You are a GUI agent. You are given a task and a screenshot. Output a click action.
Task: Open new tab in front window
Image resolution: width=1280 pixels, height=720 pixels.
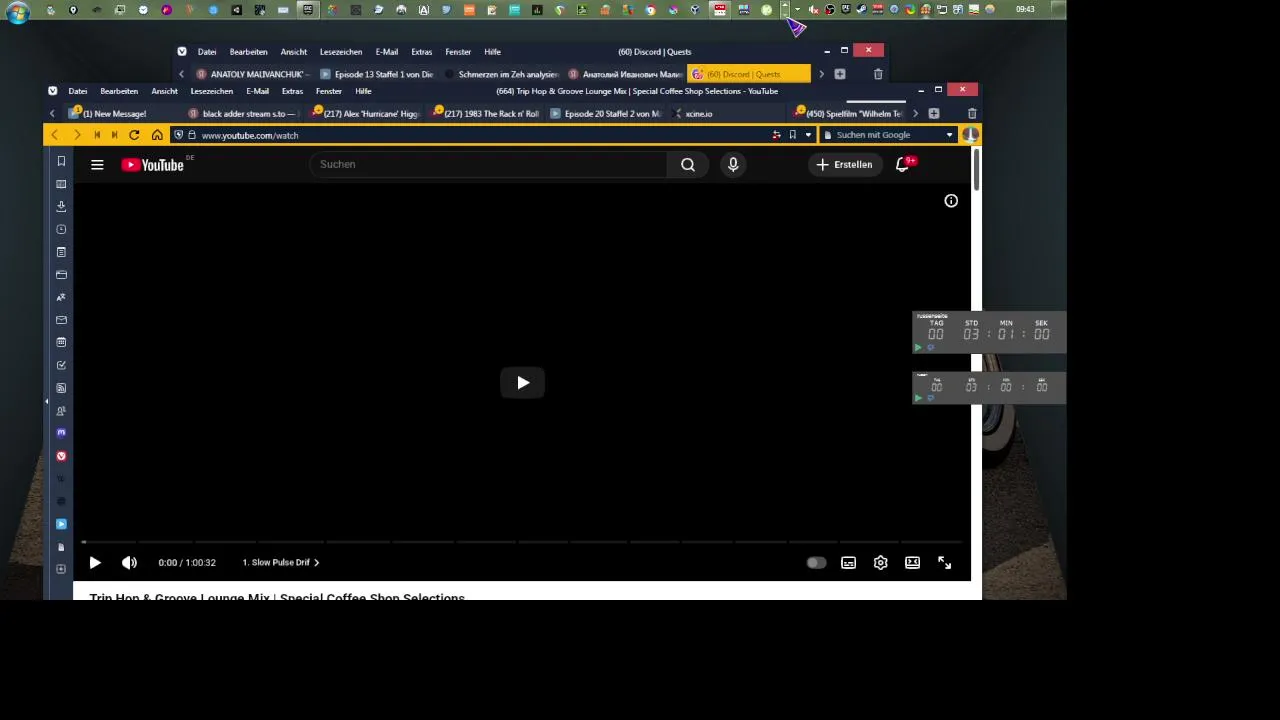coord(933,114)
